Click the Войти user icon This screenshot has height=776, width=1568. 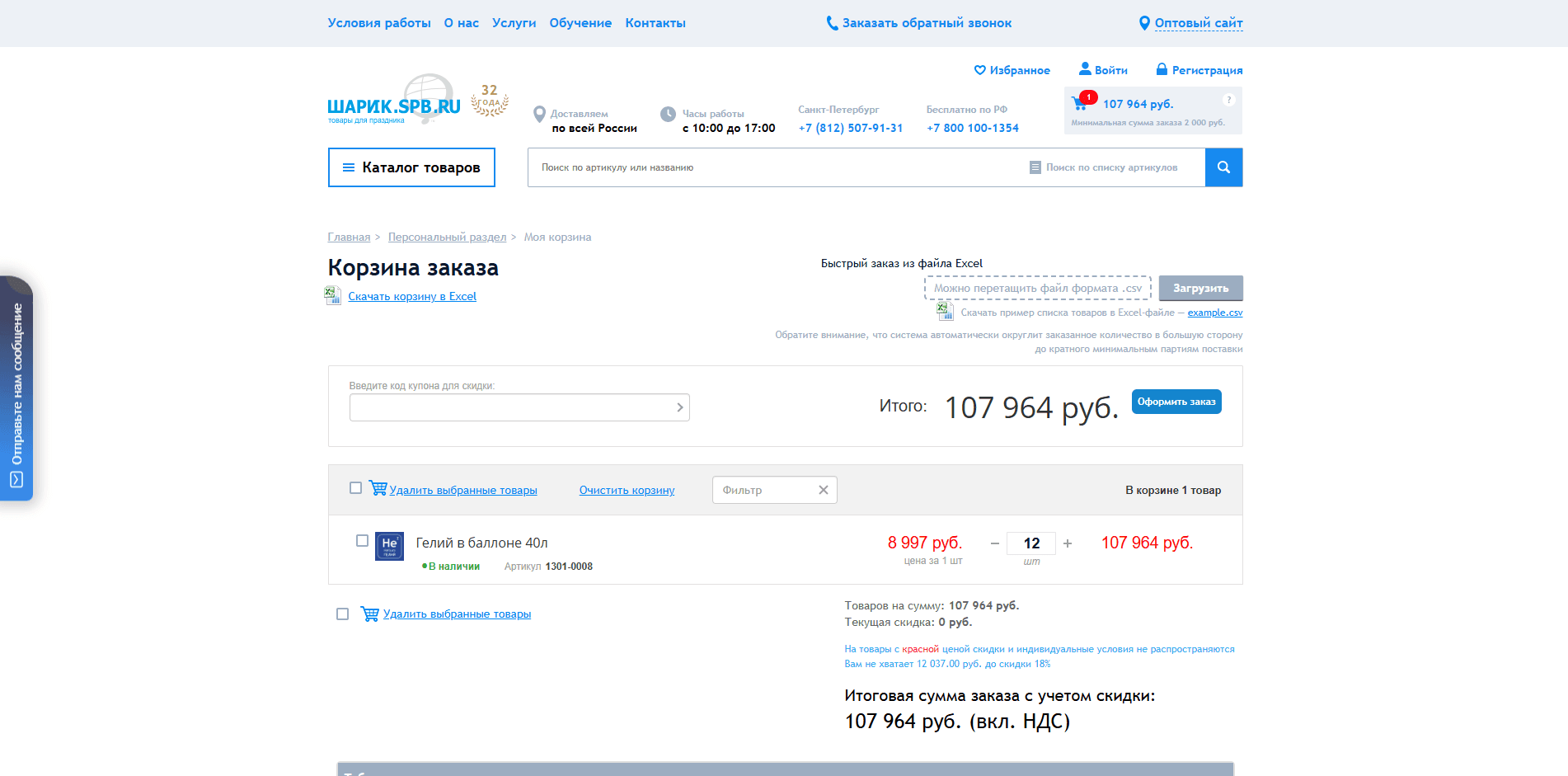[x=1085, y=69]
